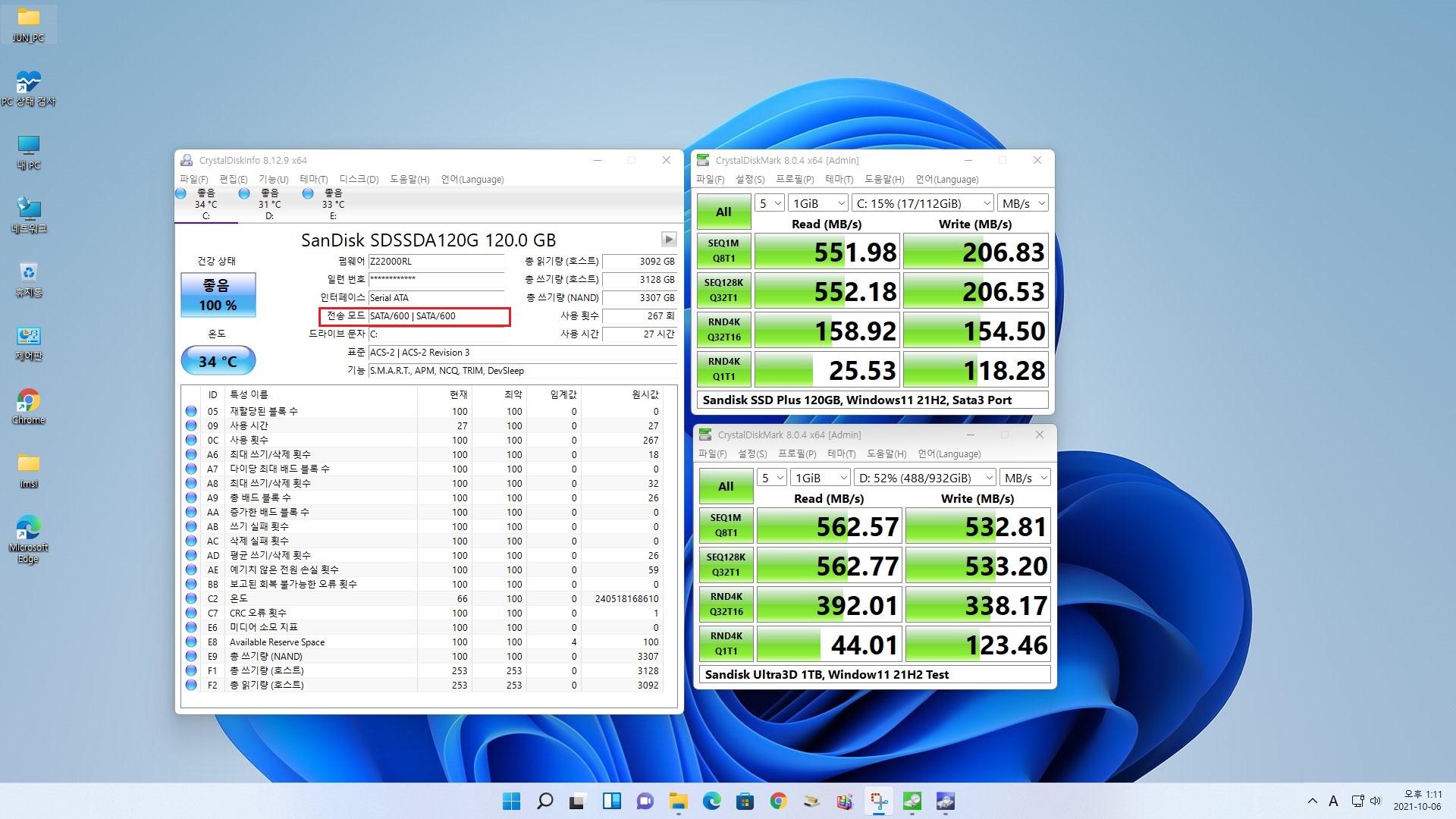The image size is (1456, 819).
Task: Open the Microsoft Edge desktop icon
Action: click(28, 538)
